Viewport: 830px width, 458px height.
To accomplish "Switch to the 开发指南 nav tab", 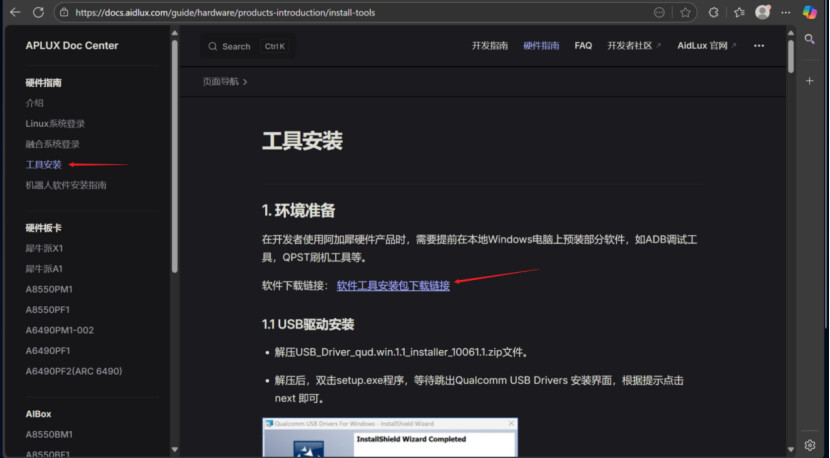I will (x=490, y=46).
